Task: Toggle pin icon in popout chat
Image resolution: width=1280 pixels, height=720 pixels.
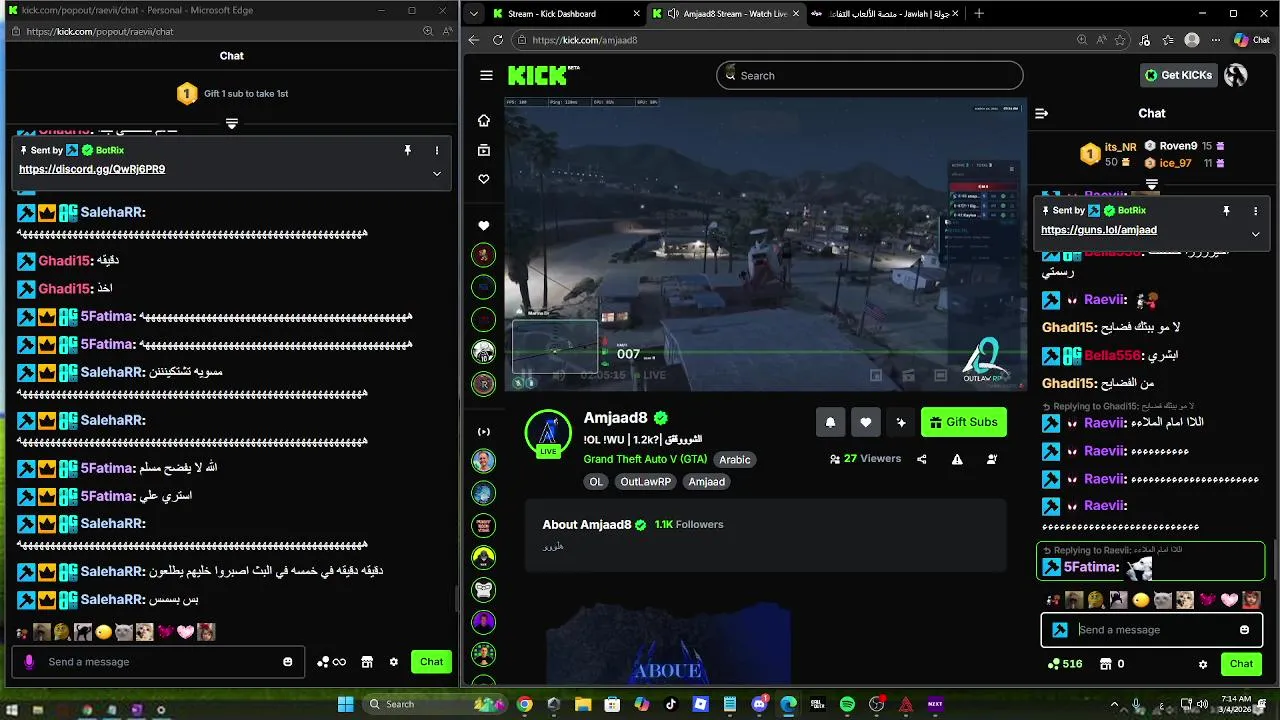Action: [x=407, y=150]
